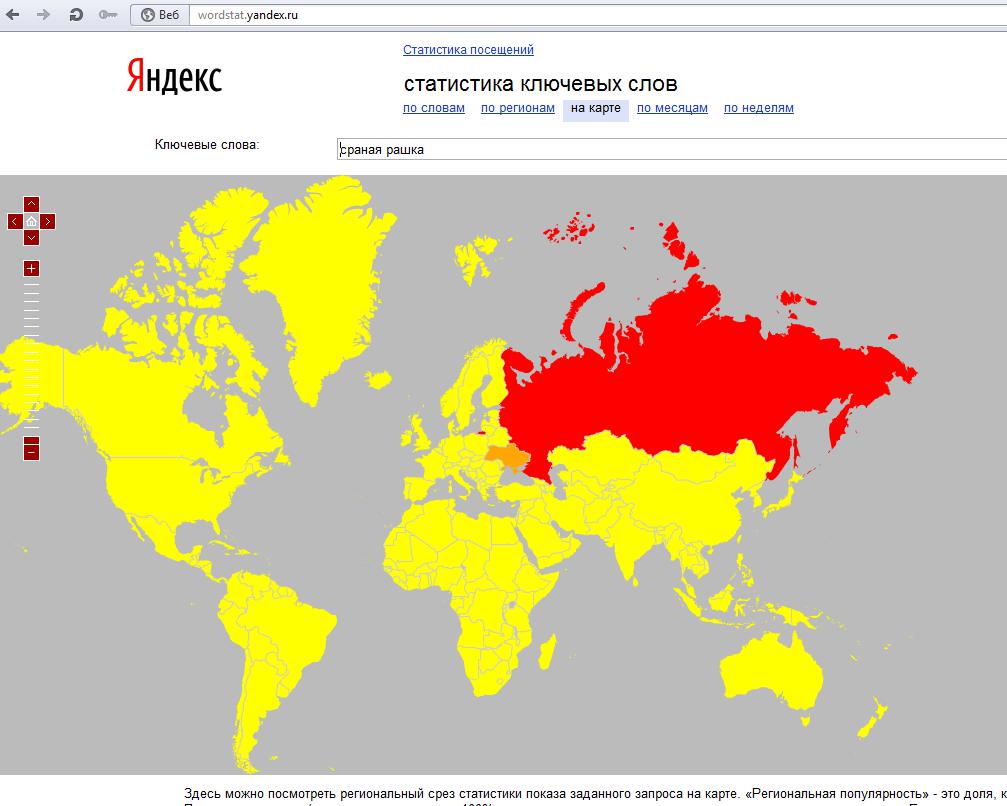Switch to the по регионам tab
Viewport: 1007px width, 806px height.
(x=518, y=108)
